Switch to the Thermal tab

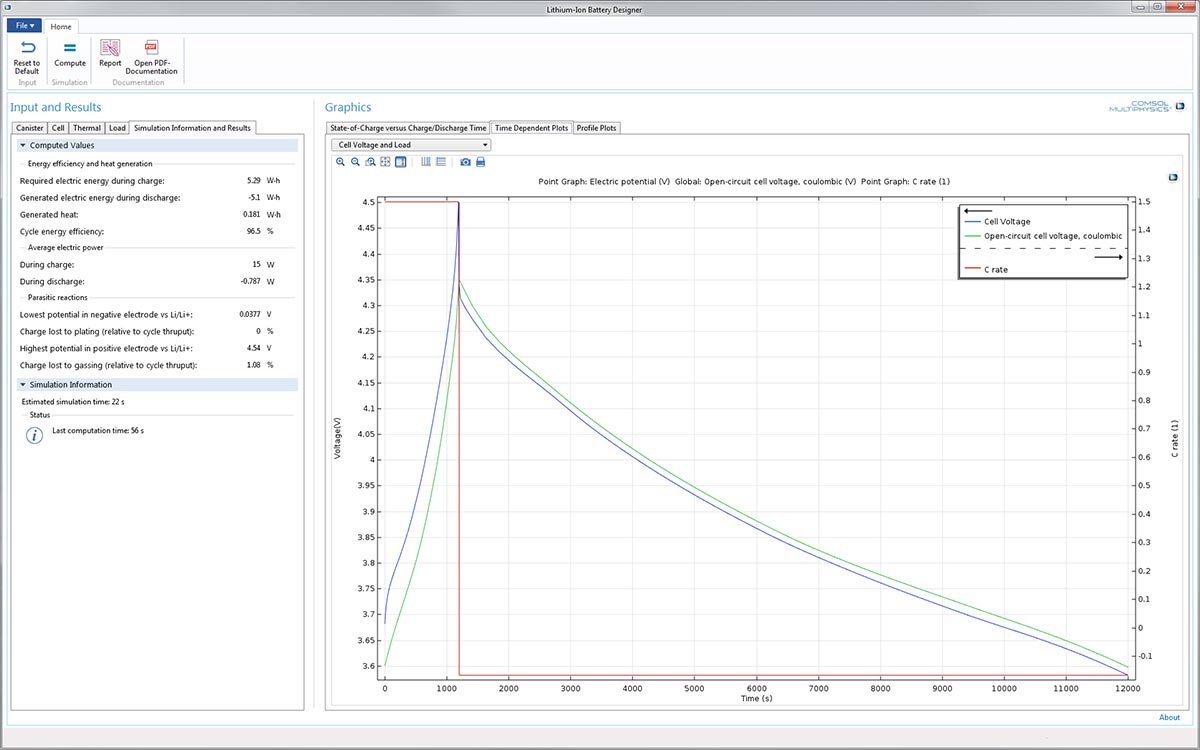coord(87,128)
